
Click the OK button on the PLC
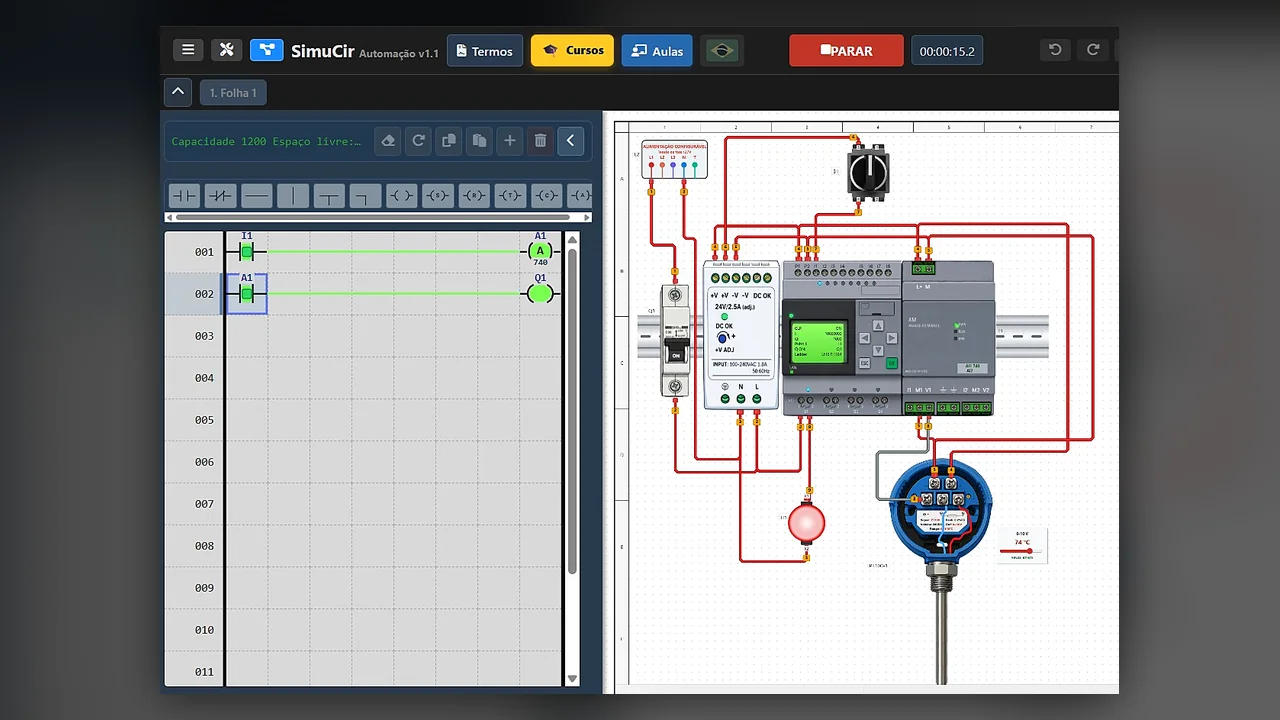click(x=892, y=364)
